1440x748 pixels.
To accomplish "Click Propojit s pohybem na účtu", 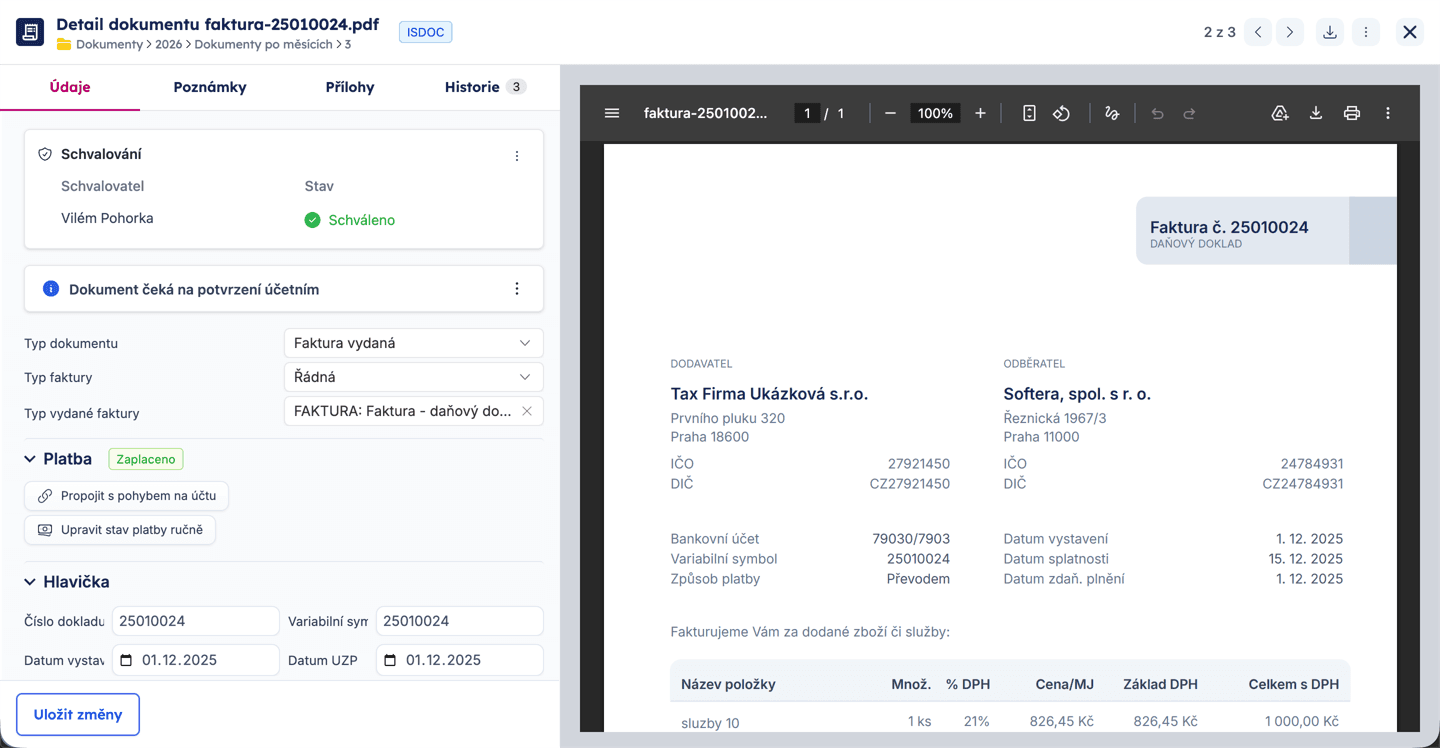I will click(x=127, y=496).
